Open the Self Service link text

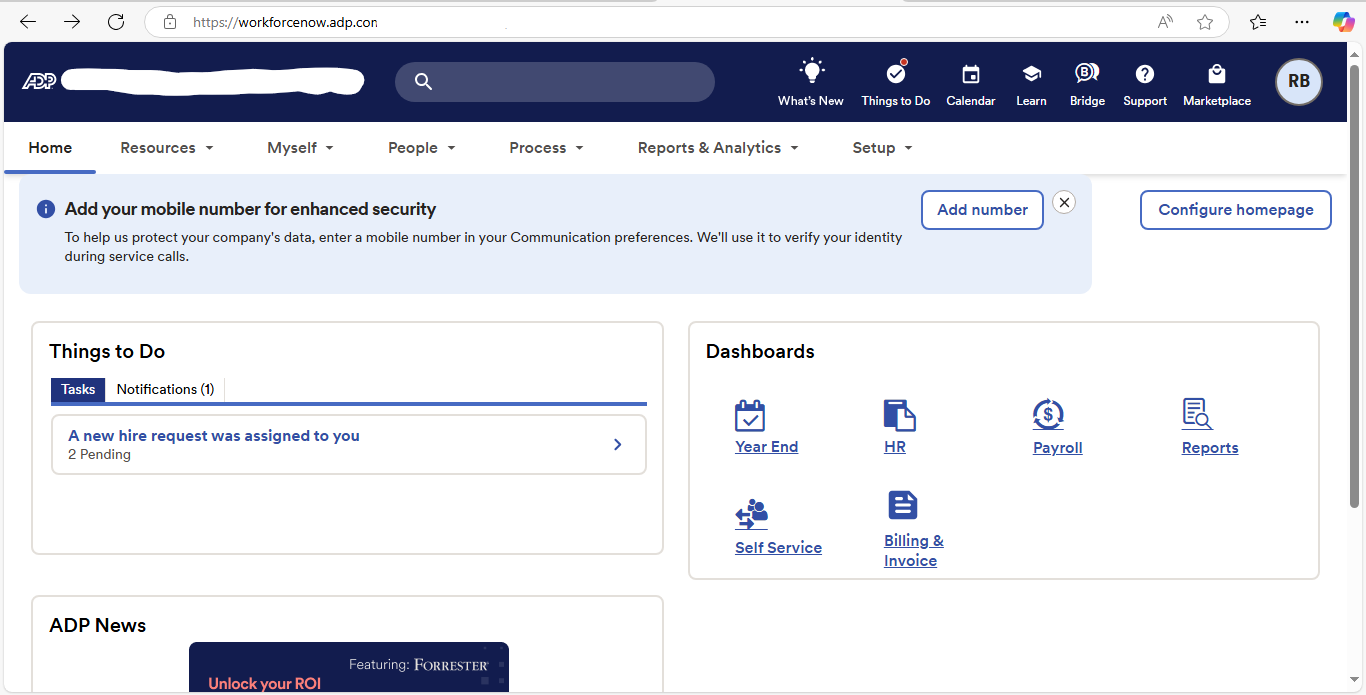click(x=778, y=548)
